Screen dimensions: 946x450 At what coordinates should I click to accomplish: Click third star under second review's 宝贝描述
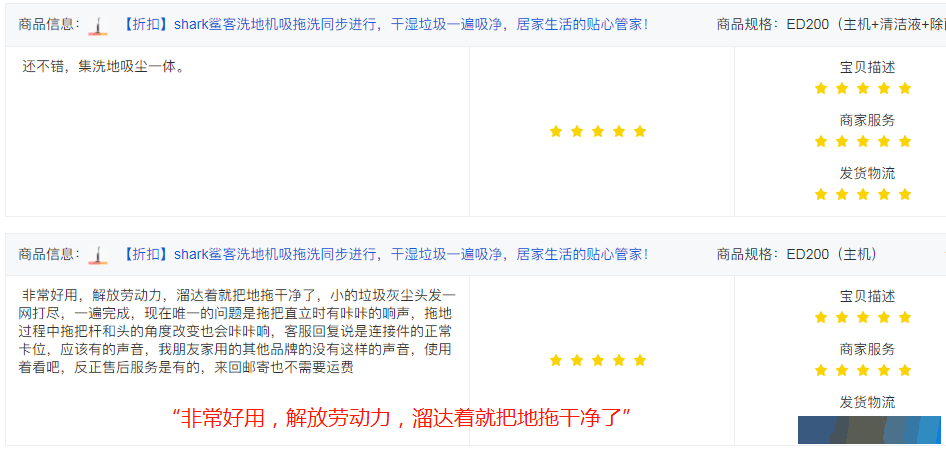[863, 317]
